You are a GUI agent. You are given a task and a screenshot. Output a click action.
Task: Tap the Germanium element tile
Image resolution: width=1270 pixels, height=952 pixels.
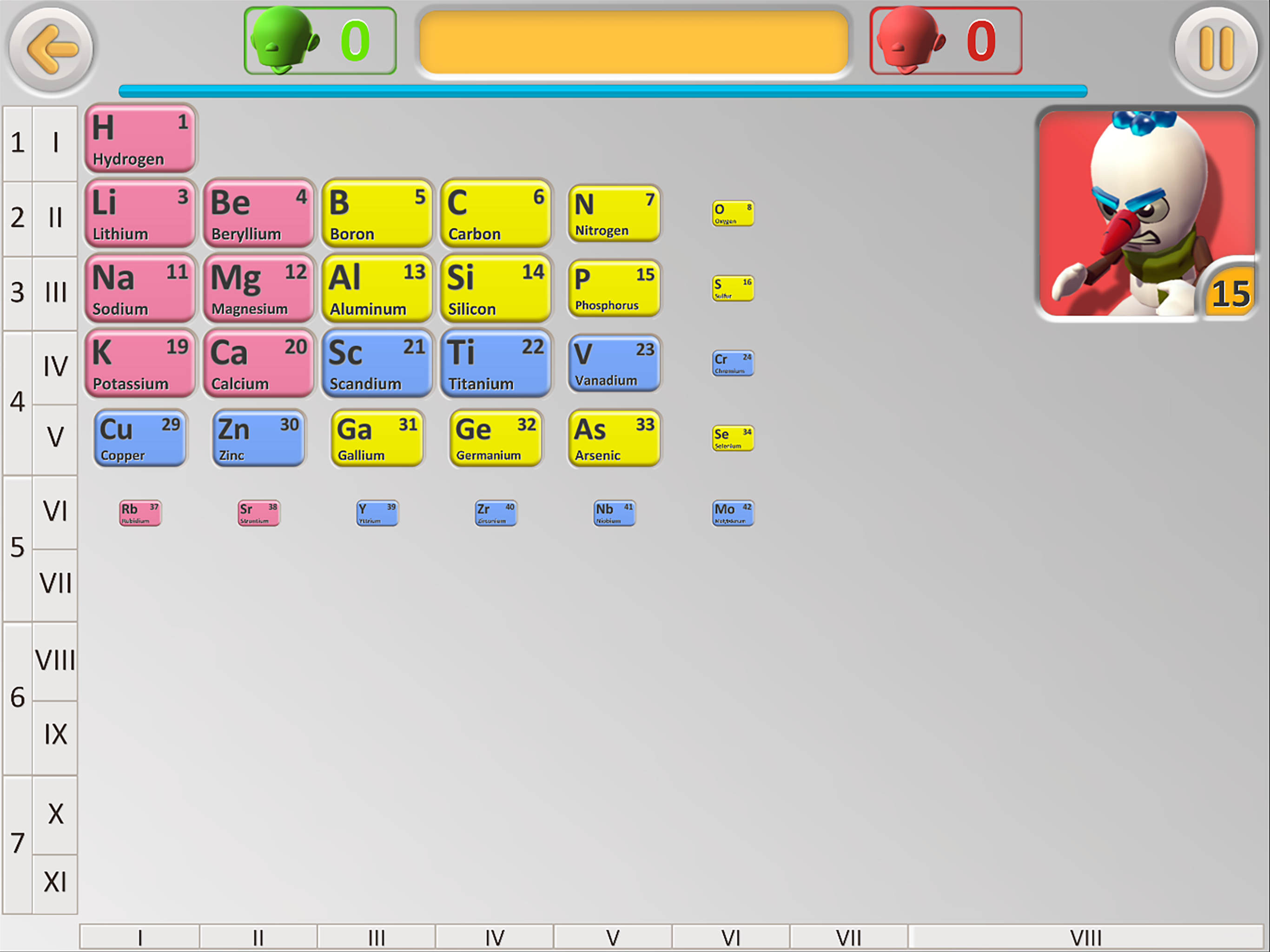coord(496,438)
